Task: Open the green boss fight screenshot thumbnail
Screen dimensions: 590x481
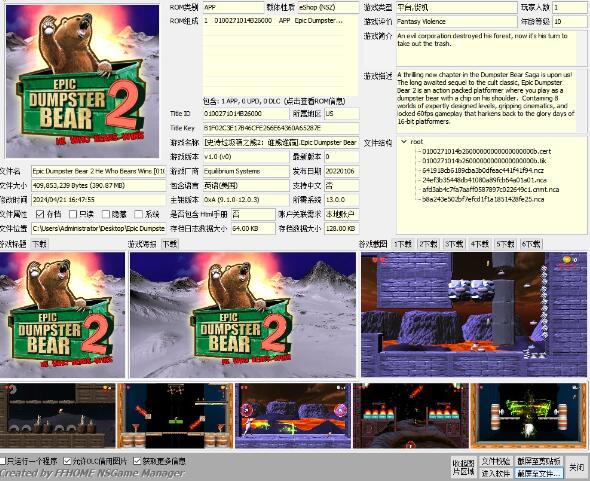Action: point(528,416)
